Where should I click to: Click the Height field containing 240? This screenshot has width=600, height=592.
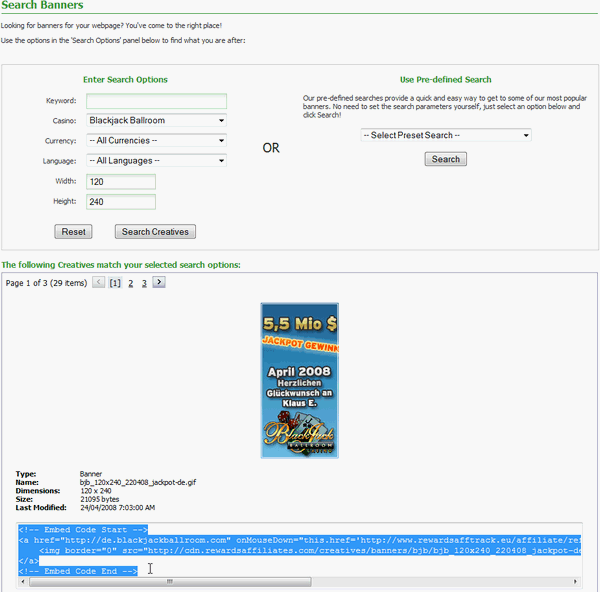coord(121,202)
